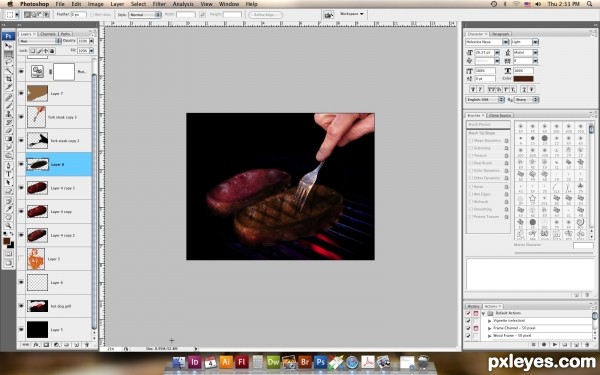Switch to the Channels tab
600x375 pixels.
coord(48,34)
